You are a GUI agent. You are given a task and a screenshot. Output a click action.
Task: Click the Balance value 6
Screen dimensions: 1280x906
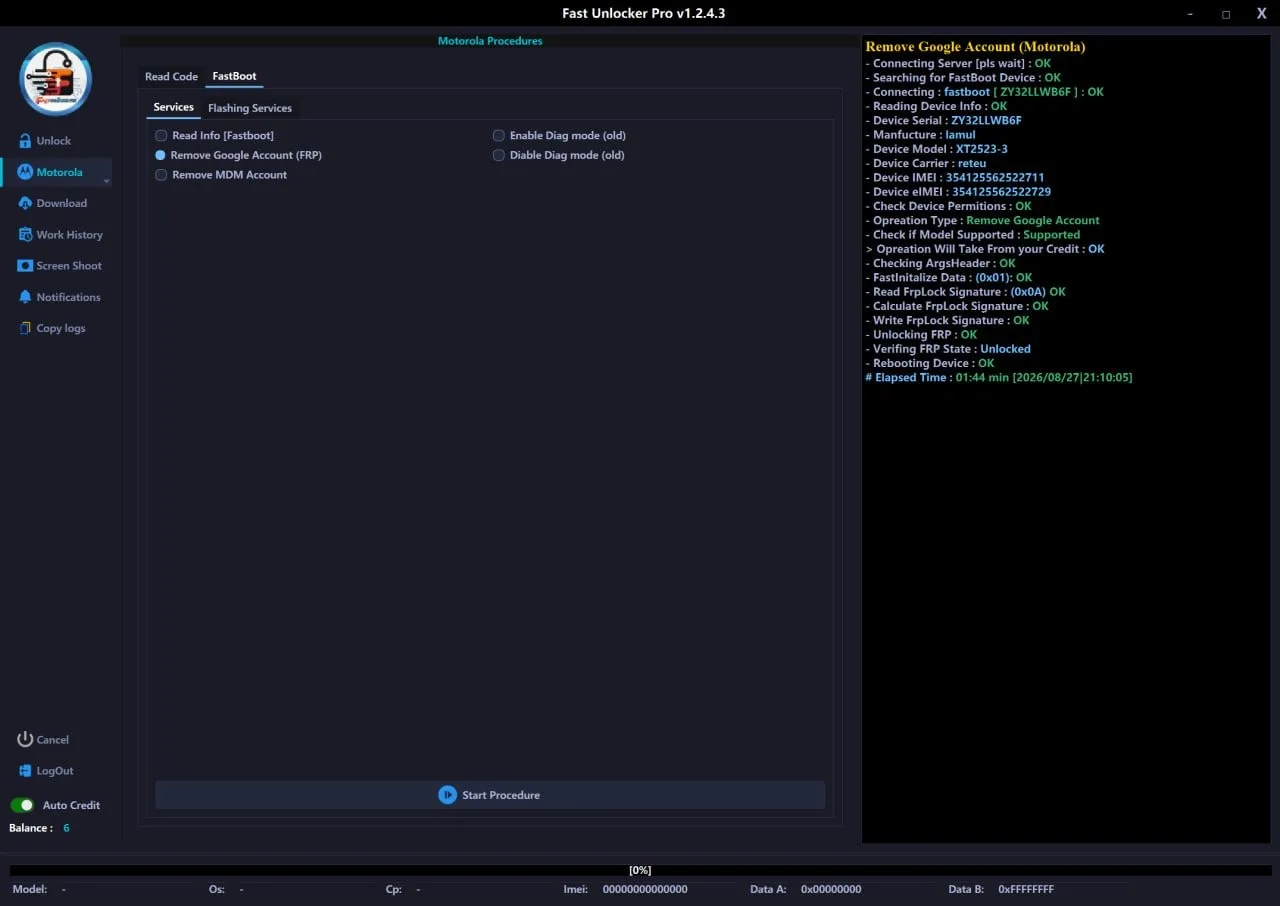pos(66,828)
